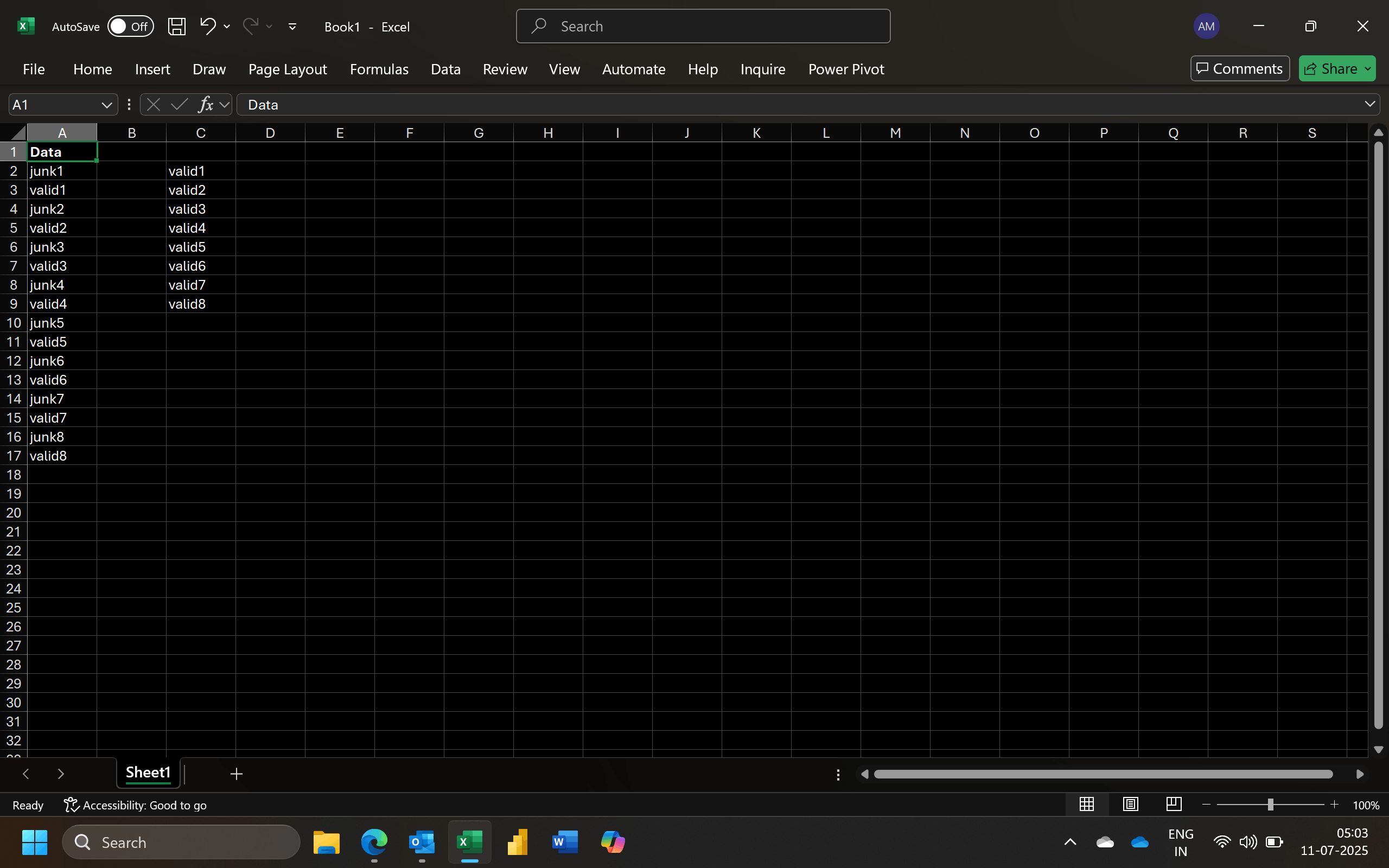Viewport: 1389px width, 868px height.
Task: Click the Undo arrow icon
Action: point(207,26)
